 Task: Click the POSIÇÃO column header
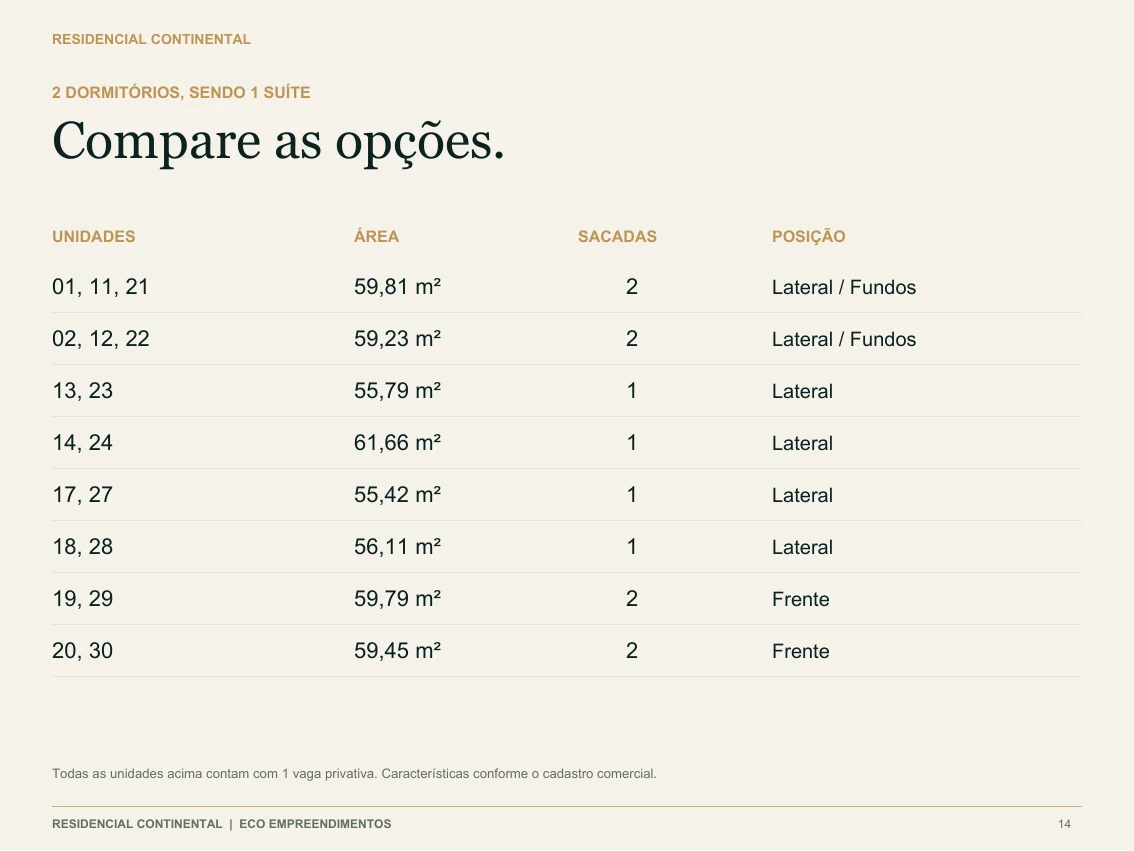[809, 236]
